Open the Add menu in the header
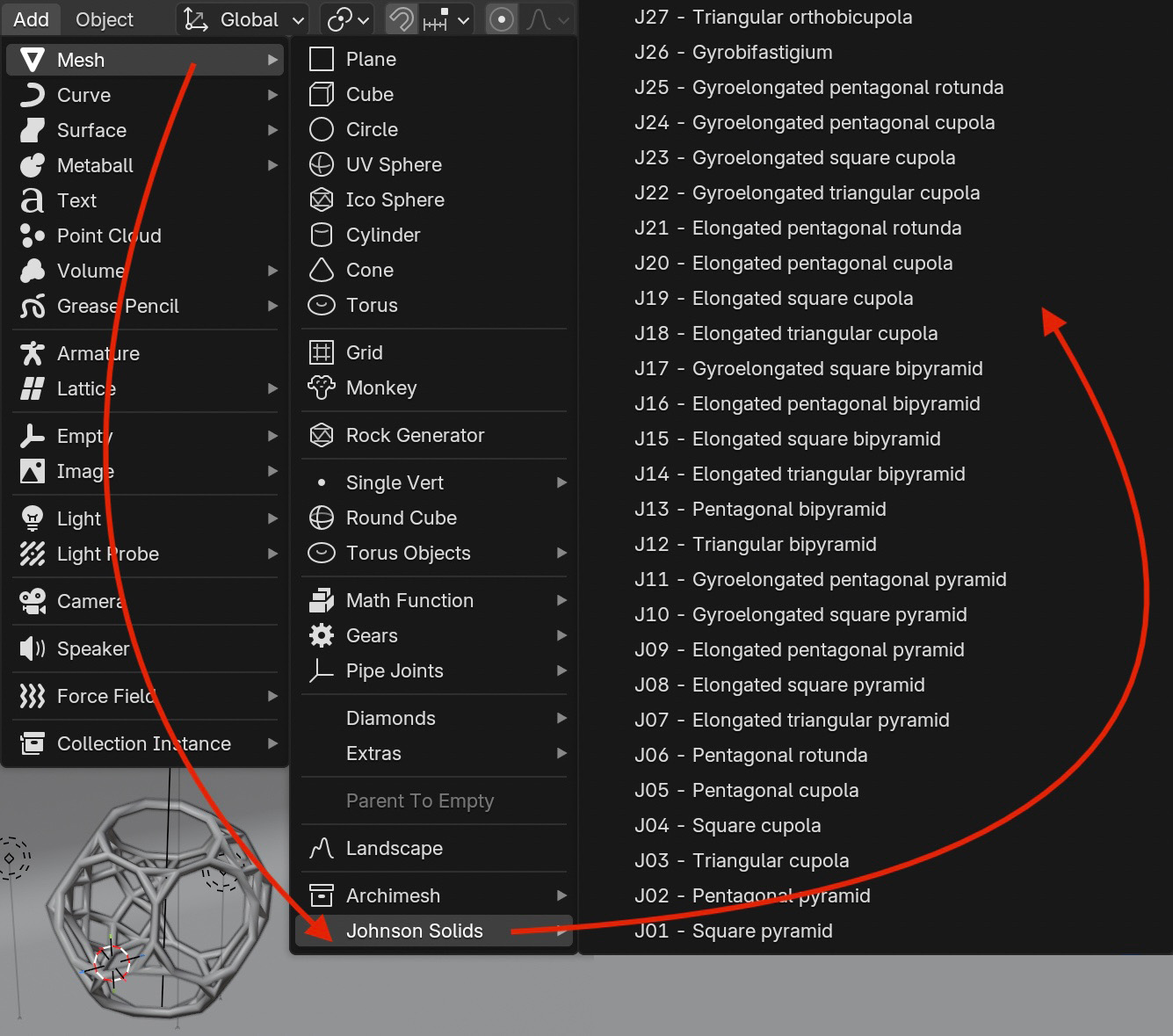The image size is (1173, 1036). coord(31,19)
